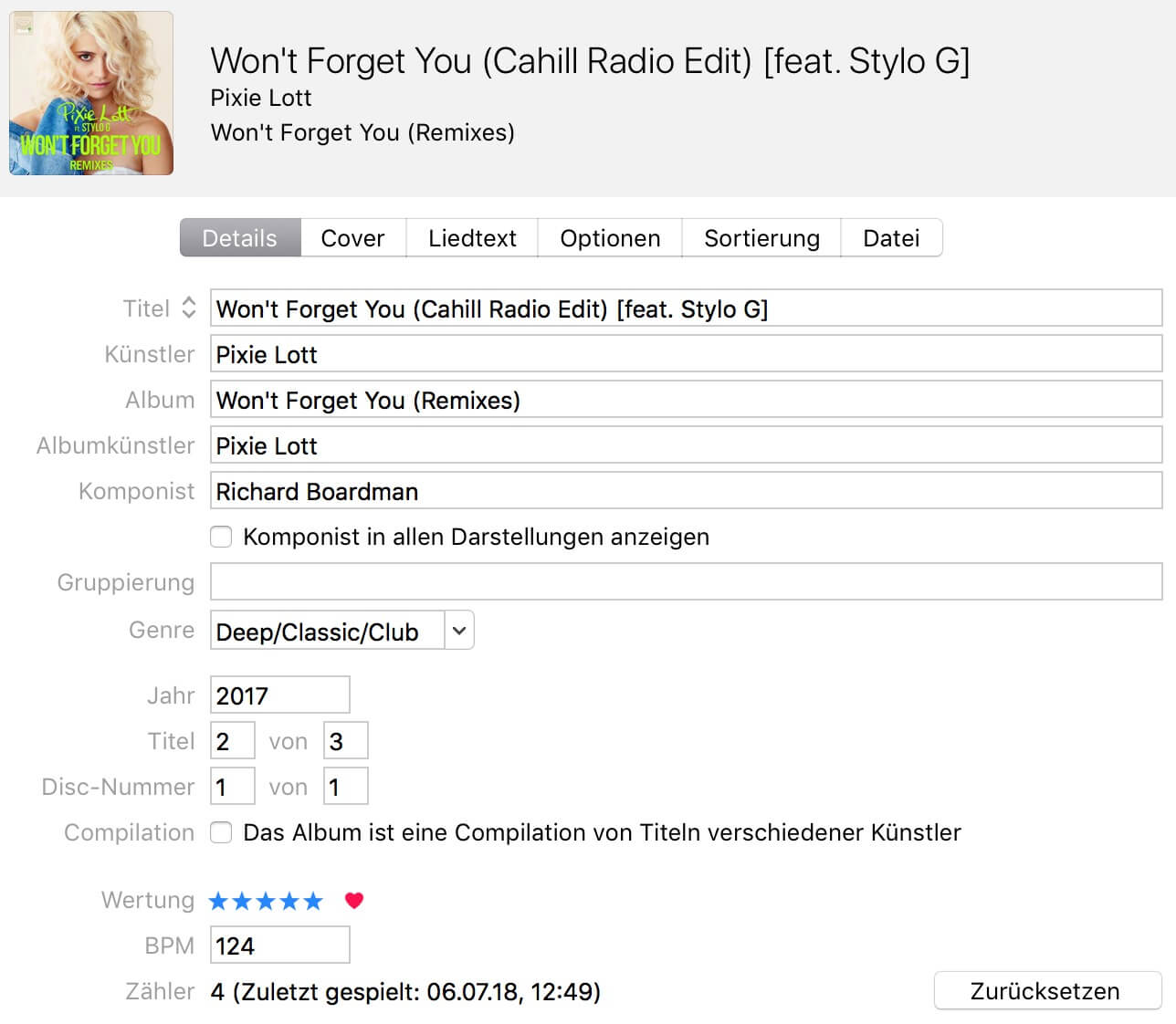
Task: Click the five-star Wertung rating
Action: coord(266,901)
